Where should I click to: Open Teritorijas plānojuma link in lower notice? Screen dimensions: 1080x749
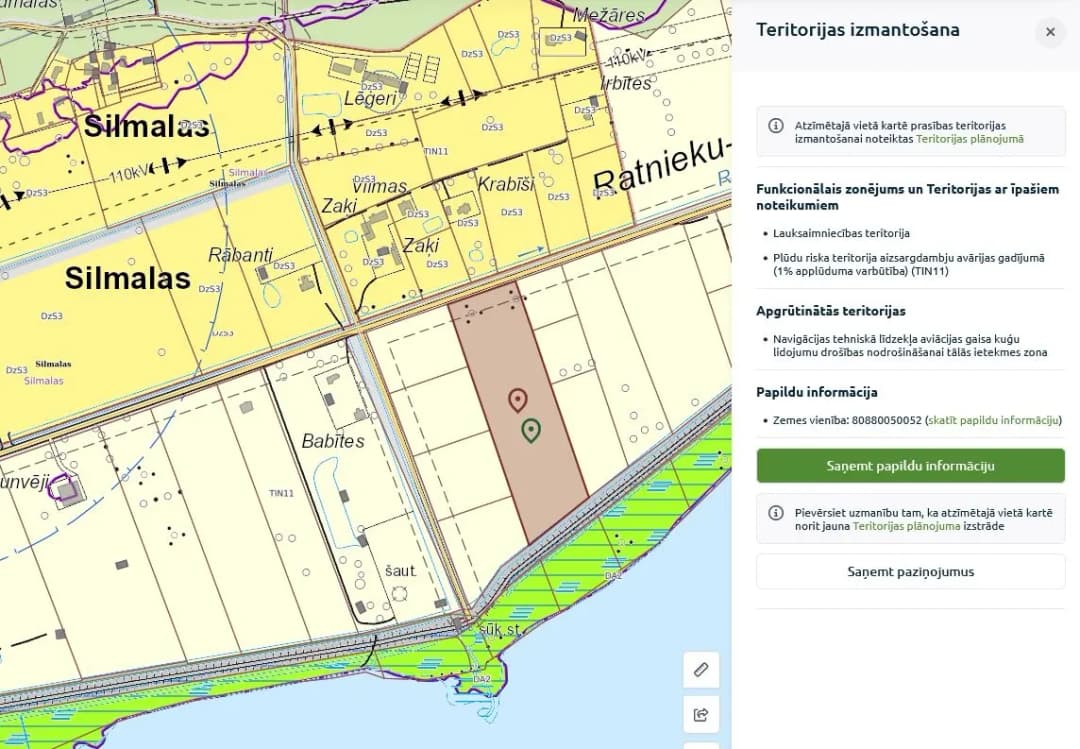coord(906,526)
